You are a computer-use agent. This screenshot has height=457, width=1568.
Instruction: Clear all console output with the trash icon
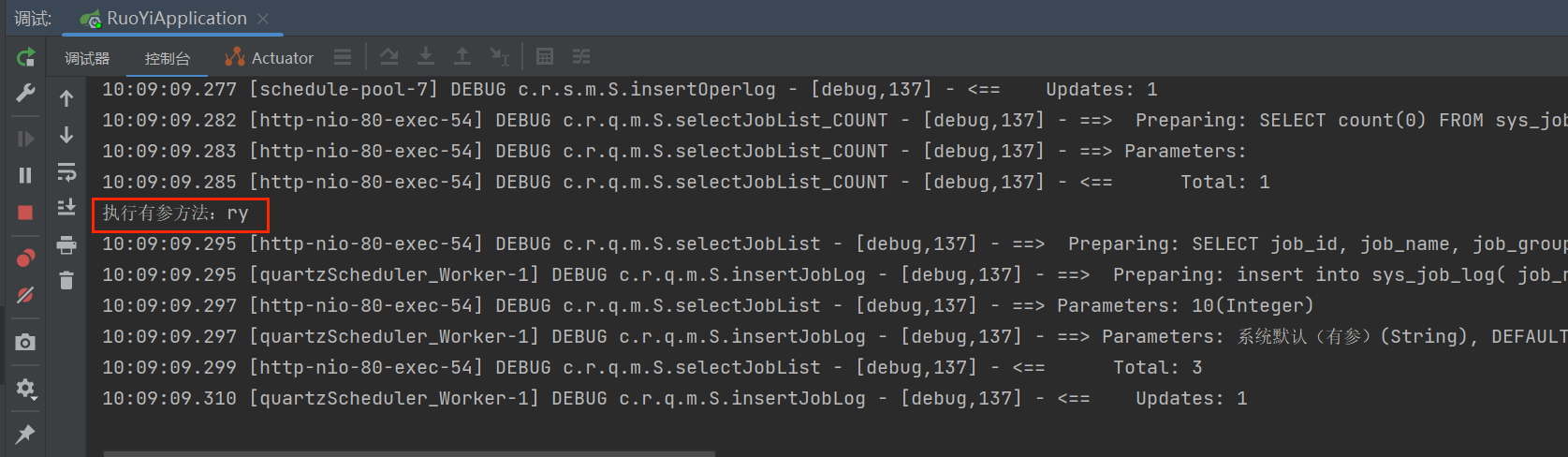tap(66, 280)
